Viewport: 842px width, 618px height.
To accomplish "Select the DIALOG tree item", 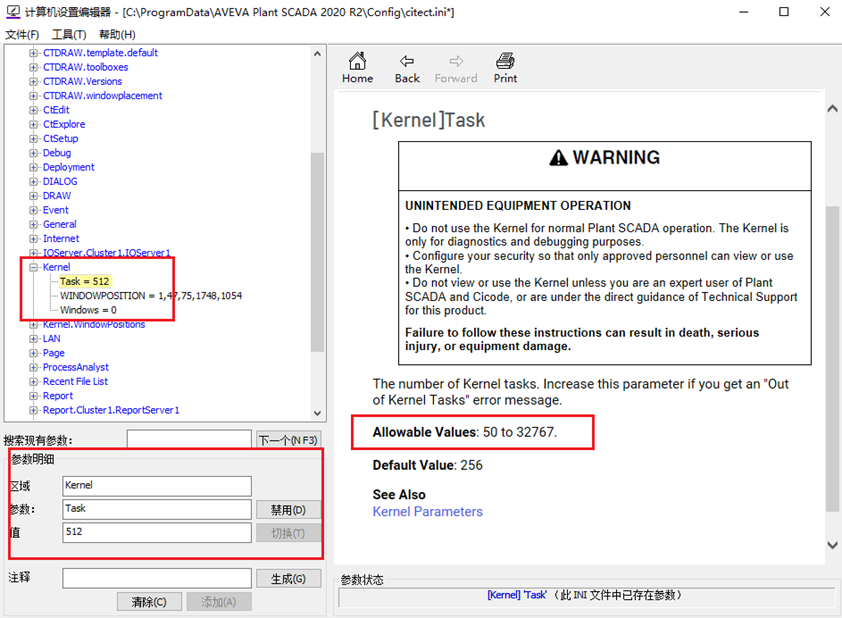I will 60,181.
